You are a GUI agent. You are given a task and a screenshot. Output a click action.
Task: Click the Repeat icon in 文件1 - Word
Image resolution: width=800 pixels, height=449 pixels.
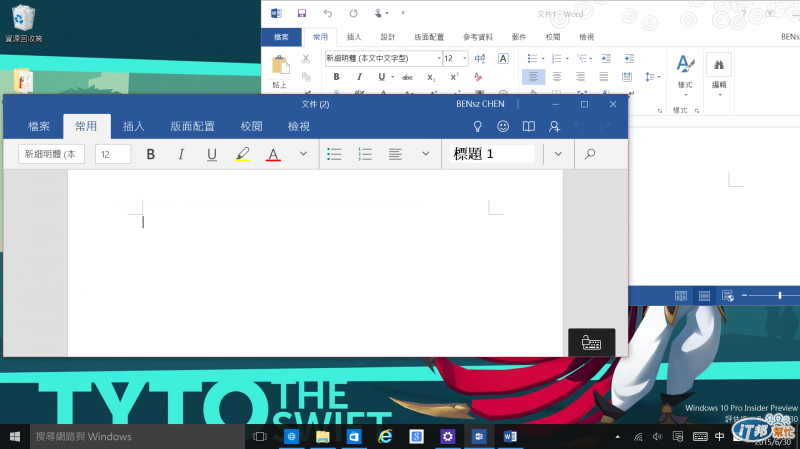coord(353,13)
